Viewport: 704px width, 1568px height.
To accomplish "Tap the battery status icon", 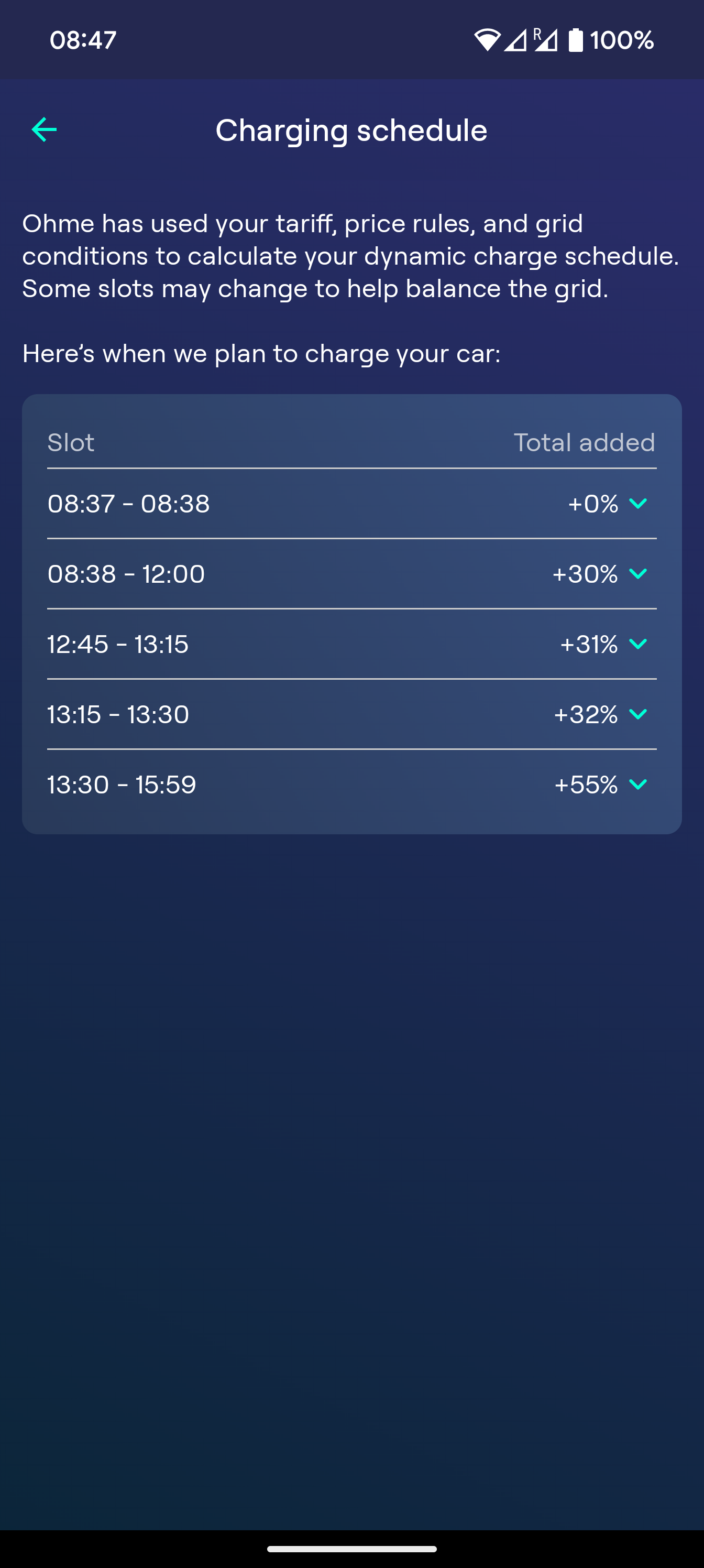I will pos(575,40).
